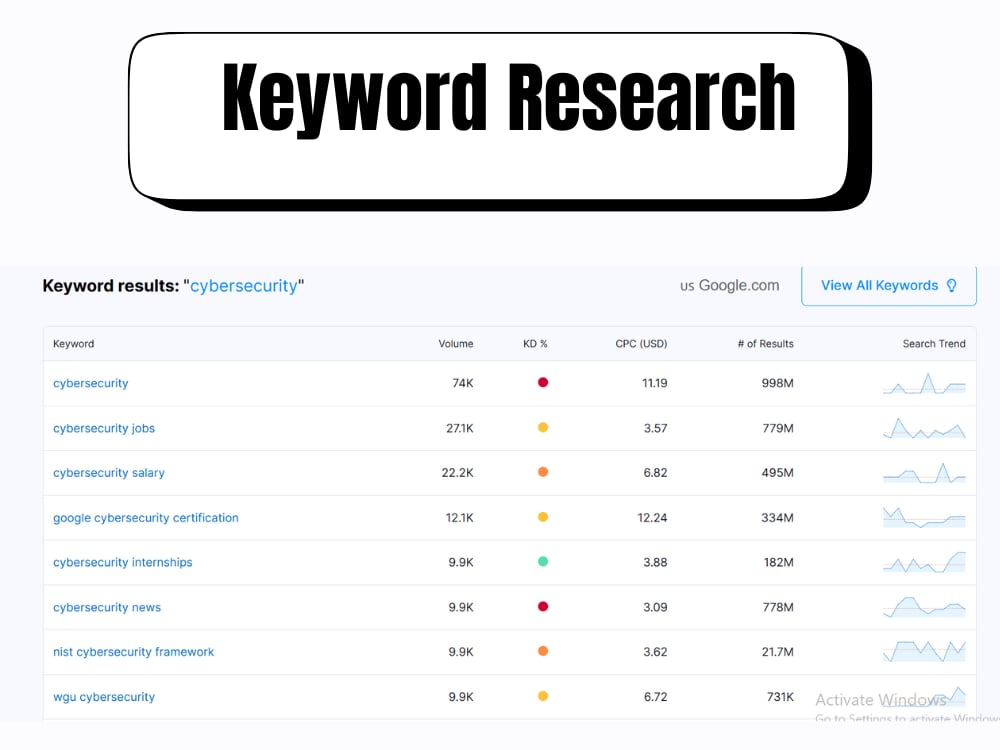The height and width of the screenshot is (750, 1000).
Task: Click the 22.2K volume value
Action: click(x=457, y=473)
